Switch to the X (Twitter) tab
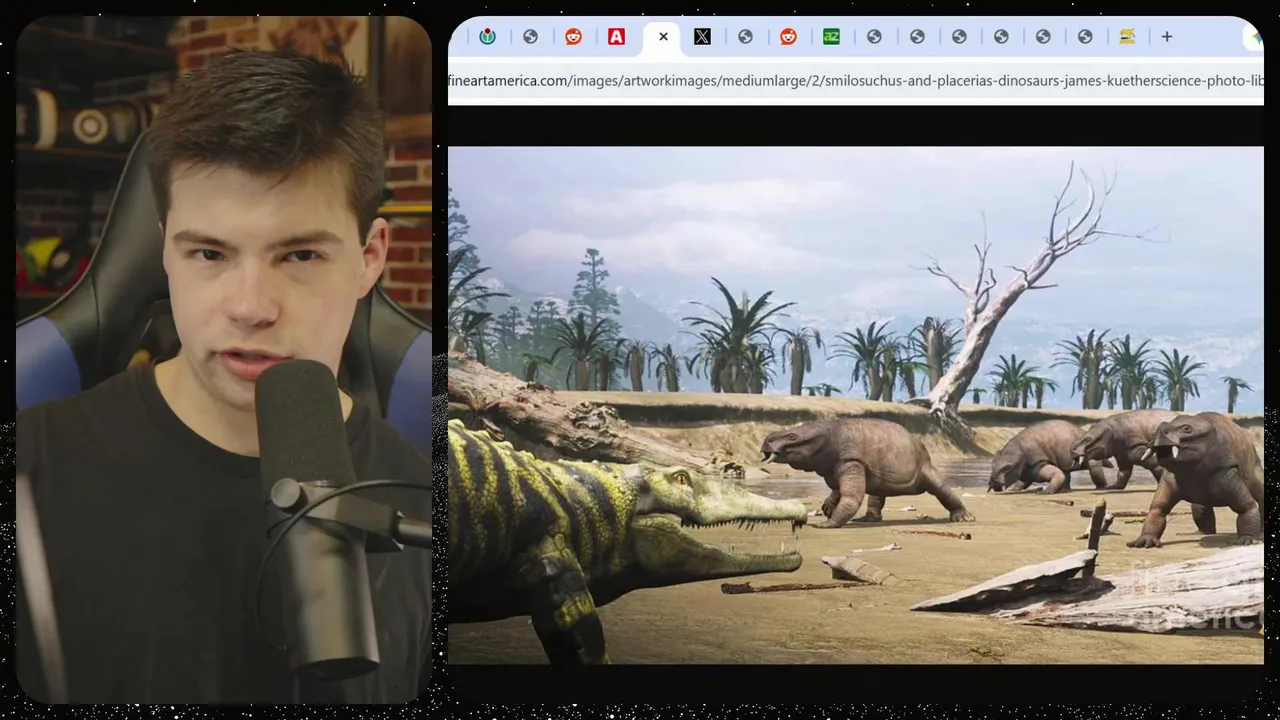The image size is (1280, 720). [702, 37]
